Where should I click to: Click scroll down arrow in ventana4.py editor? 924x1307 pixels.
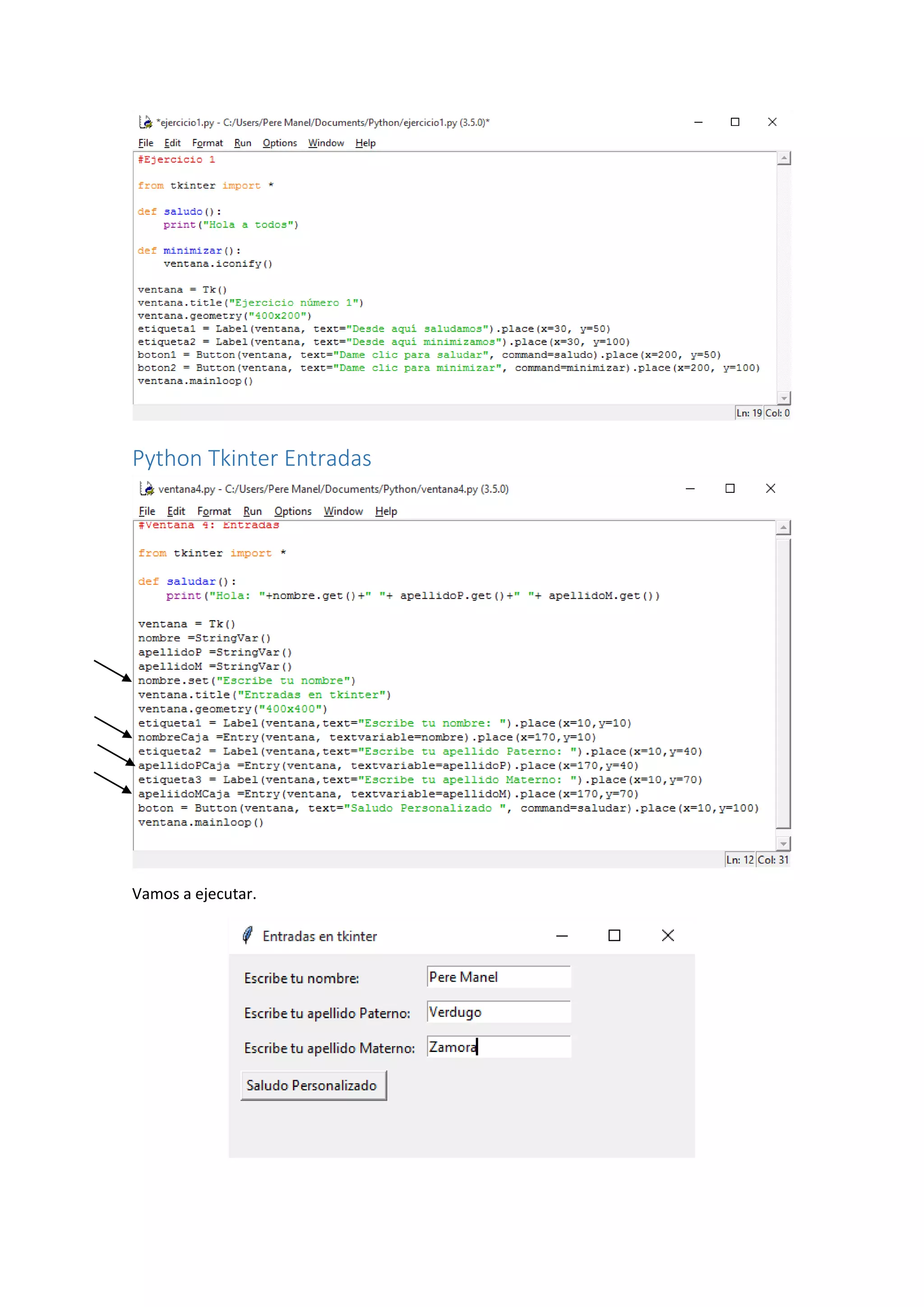(784, 844)
